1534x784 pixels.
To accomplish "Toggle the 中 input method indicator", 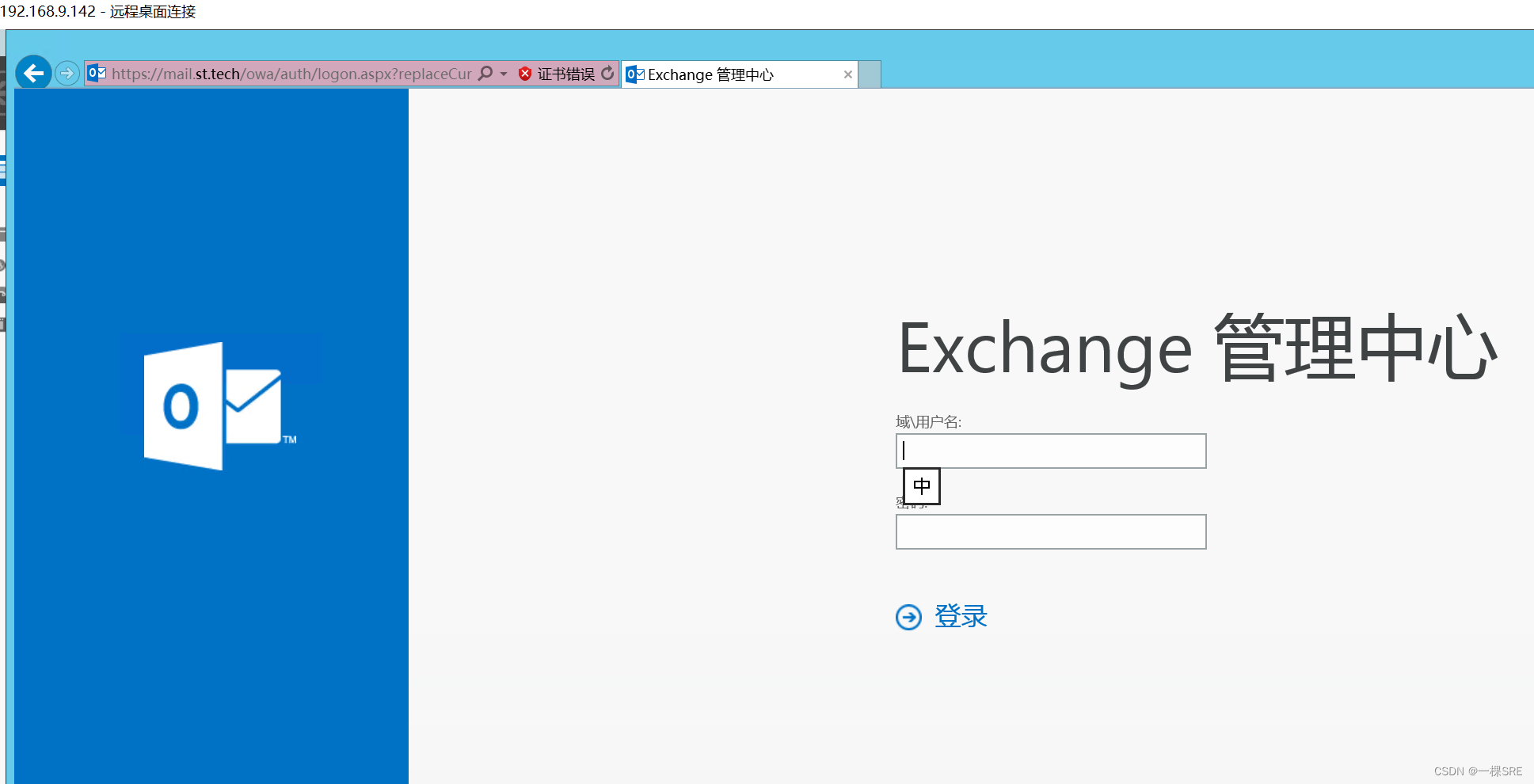I will coord(920,485).
